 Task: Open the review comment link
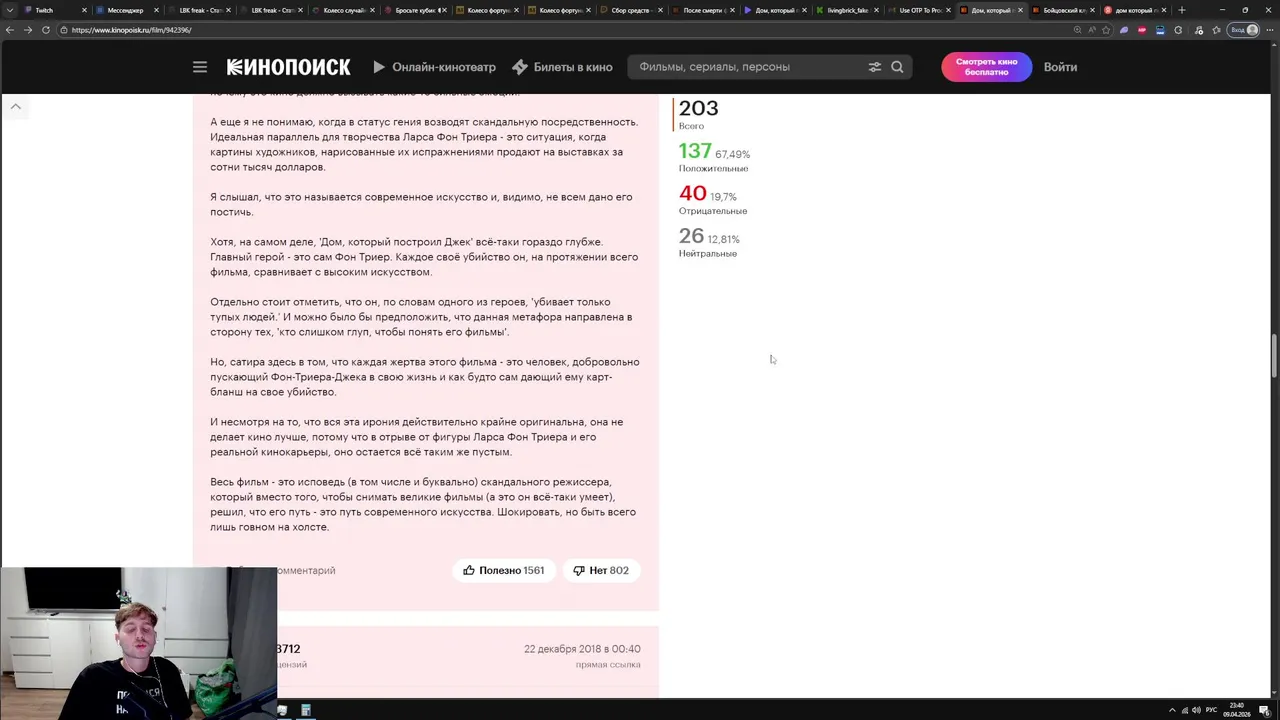(x=305, y=570)
